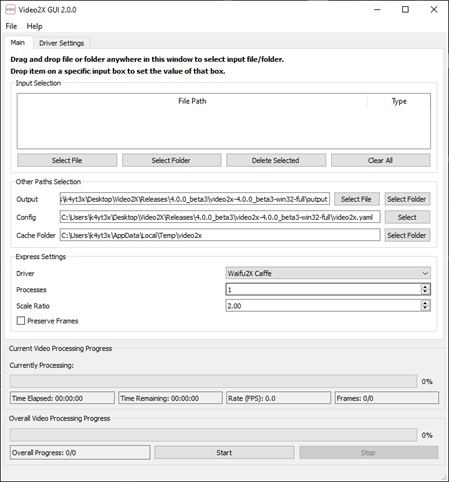Image resolution: width=449 pixels, height=482 pixels.
Task: Click the greyed-out Stop button
Action: (x=368, y=453)
